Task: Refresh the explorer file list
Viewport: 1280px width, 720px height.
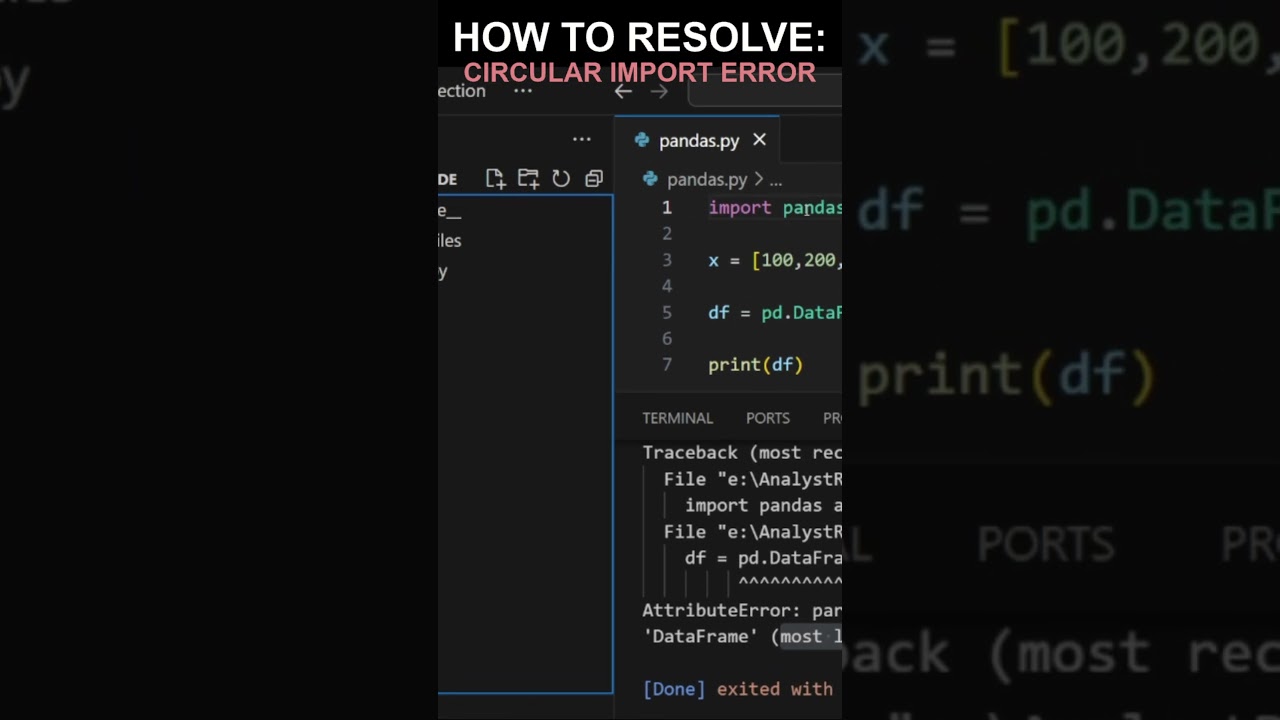Action: 561,179
